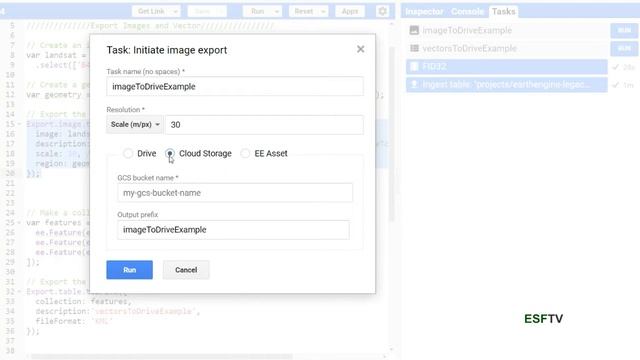
Task: Click the 'collection: features,' code line
Action: 83,302
